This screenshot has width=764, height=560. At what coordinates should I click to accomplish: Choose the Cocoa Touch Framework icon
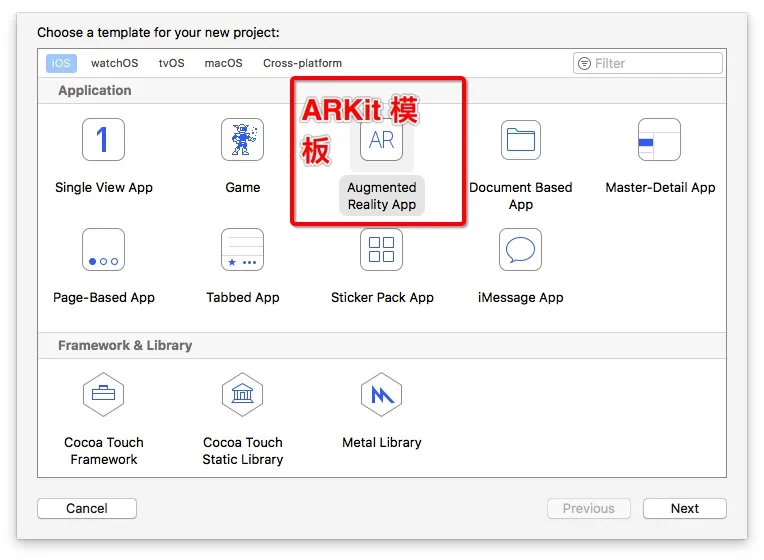tap(103, 395)
